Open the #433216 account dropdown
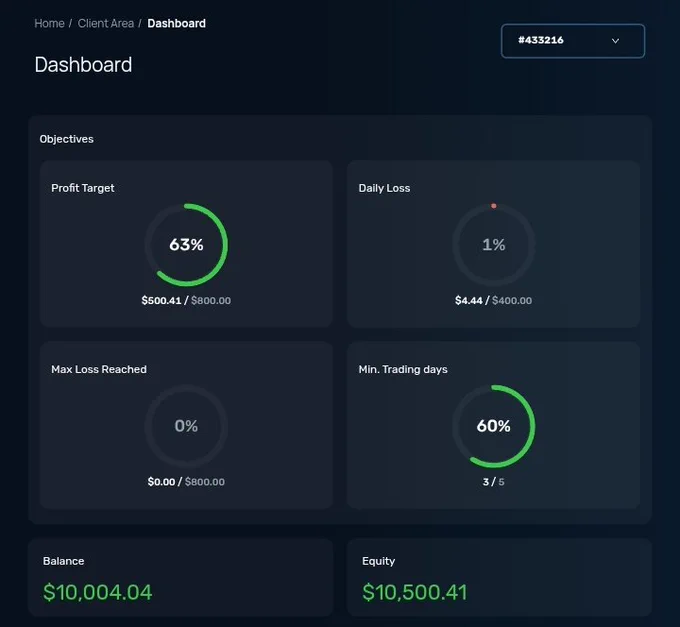Screen dimensions: 680x627 click(x=572, y=41)
